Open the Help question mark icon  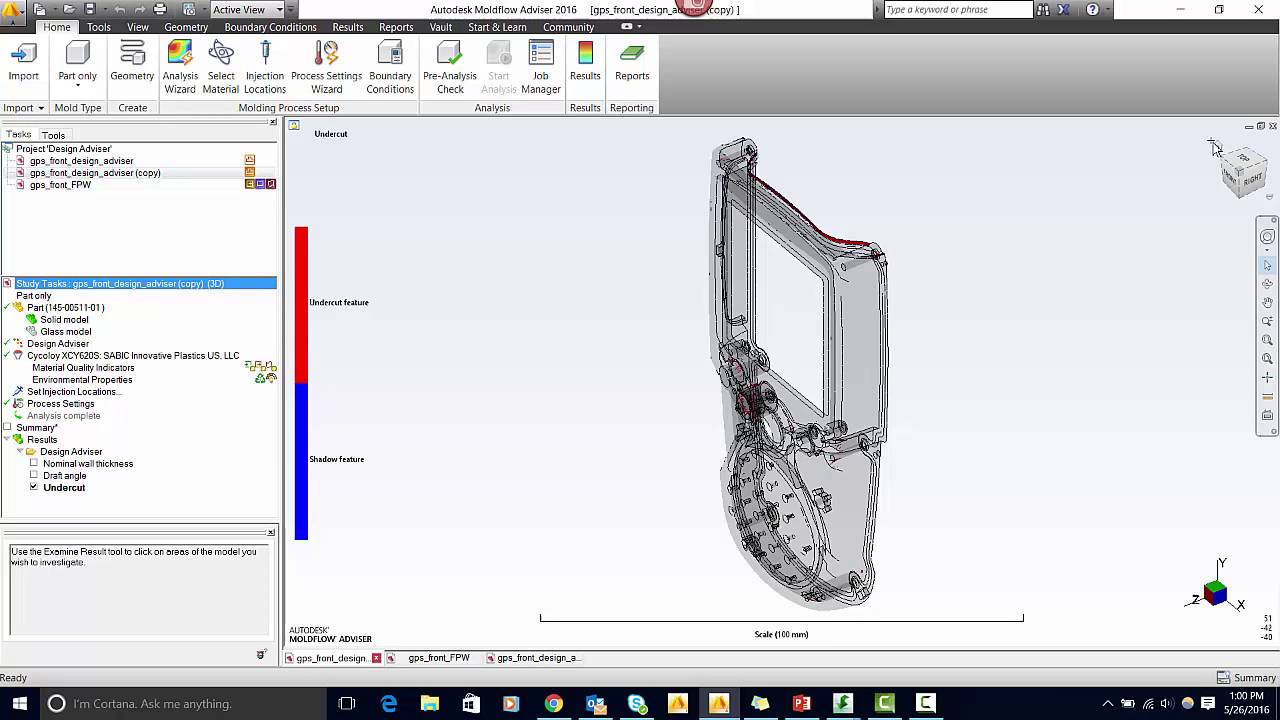tap(1092, 9)
